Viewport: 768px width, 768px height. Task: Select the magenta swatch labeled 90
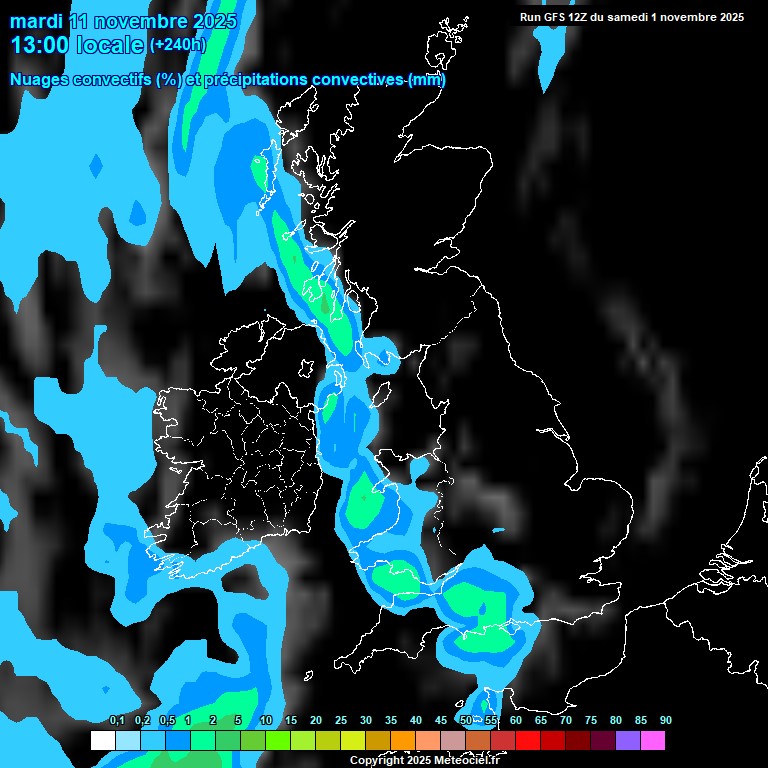[653, 740]
